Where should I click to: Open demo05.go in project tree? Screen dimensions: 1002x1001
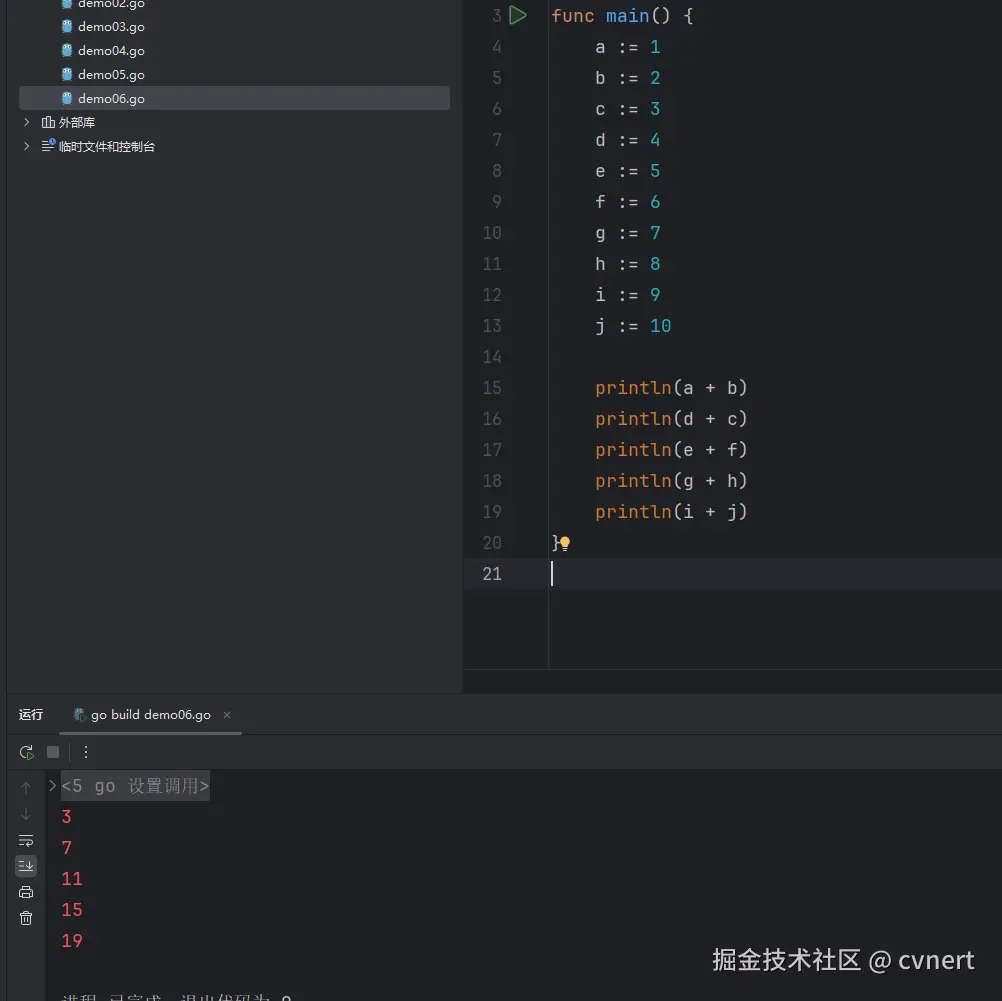click(x=111, y=75)
